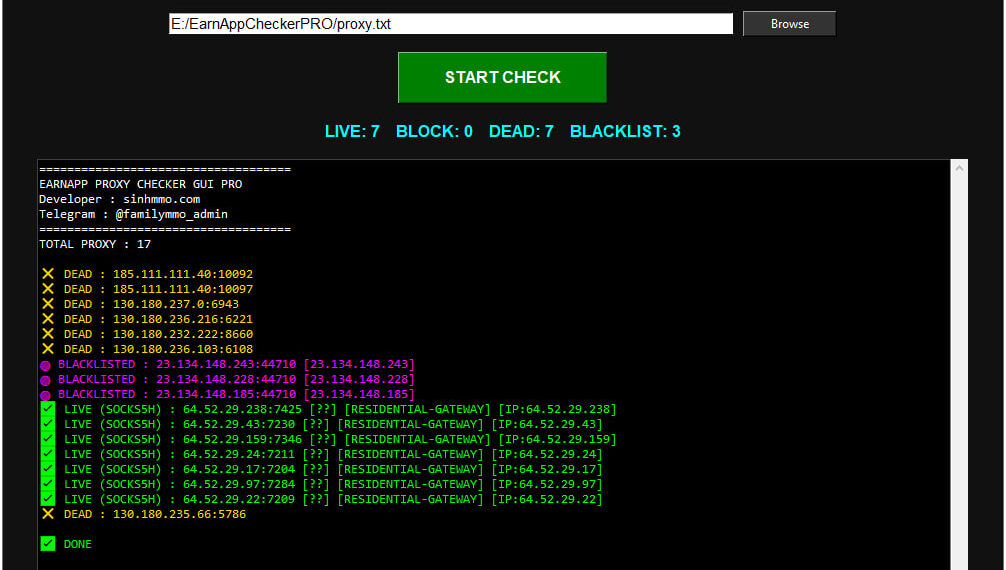Focus the proxy.txt file path field
The image size is (1006, 570).
click(x=450, y=24)
